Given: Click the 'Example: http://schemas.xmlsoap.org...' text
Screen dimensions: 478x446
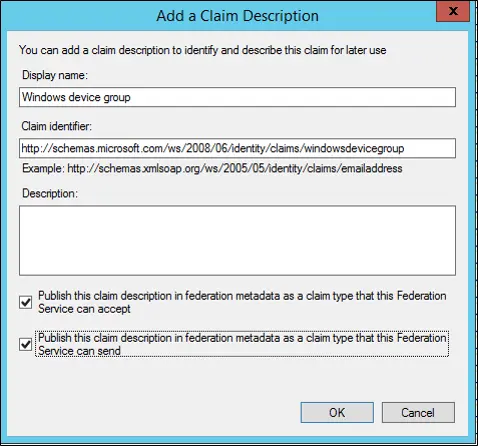Looking at the screenshot, I should [x=212, y=168].
